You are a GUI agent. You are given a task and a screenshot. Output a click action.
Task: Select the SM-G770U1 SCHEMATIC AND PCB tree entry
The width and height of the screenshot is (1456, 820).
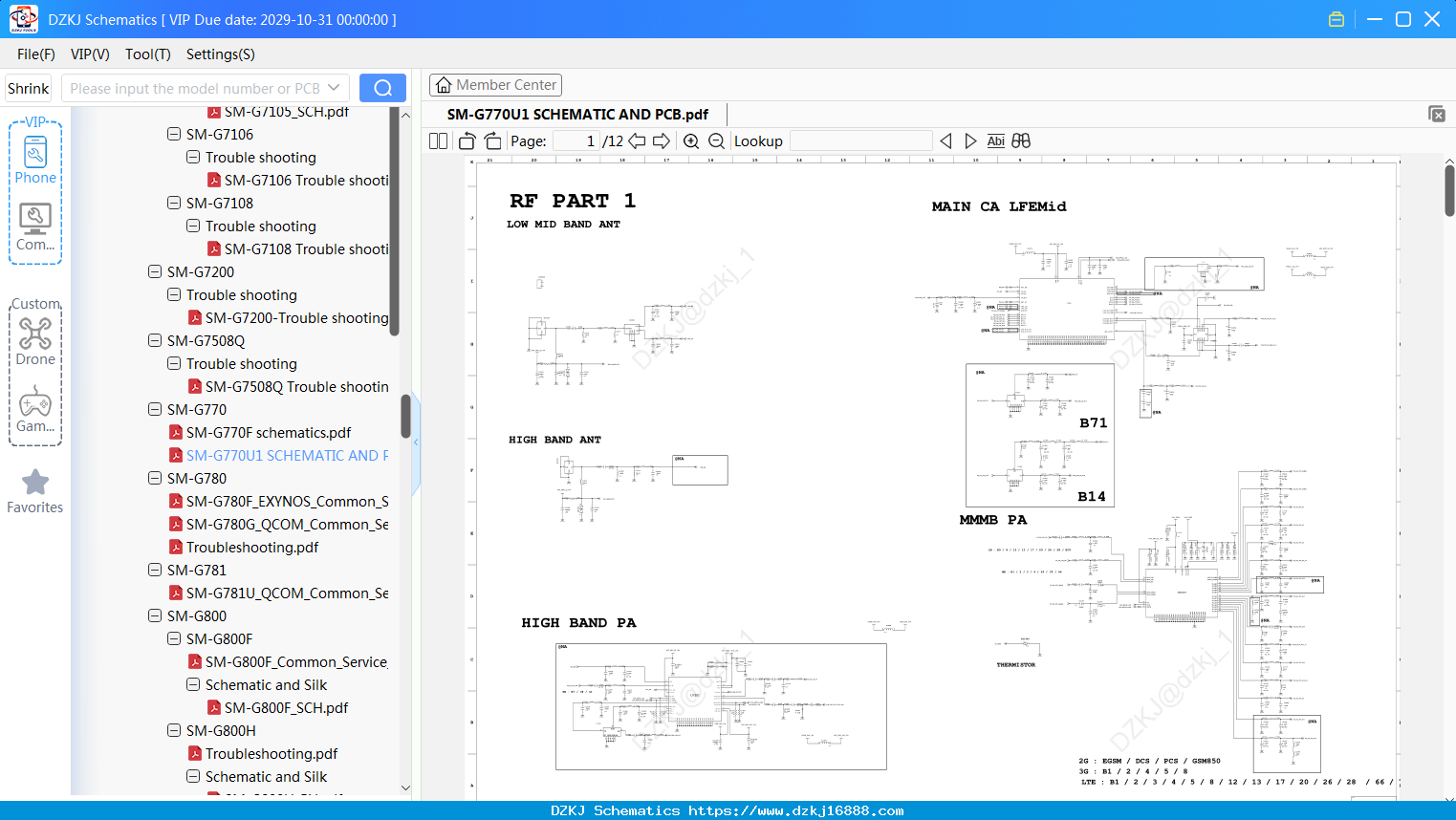point(279,456)
